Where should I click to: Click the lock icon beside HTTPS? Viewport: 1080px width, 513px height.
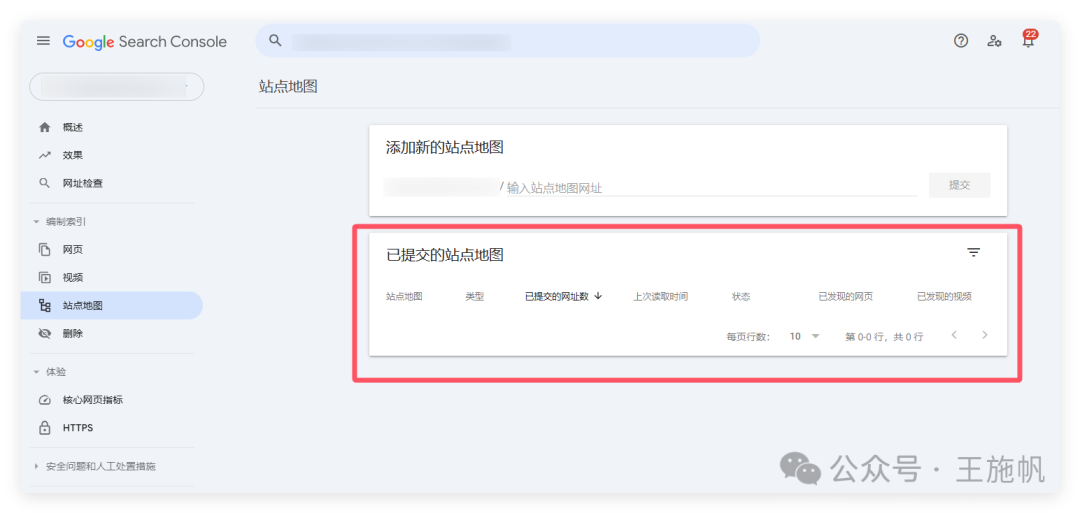(x=45, y=428)
